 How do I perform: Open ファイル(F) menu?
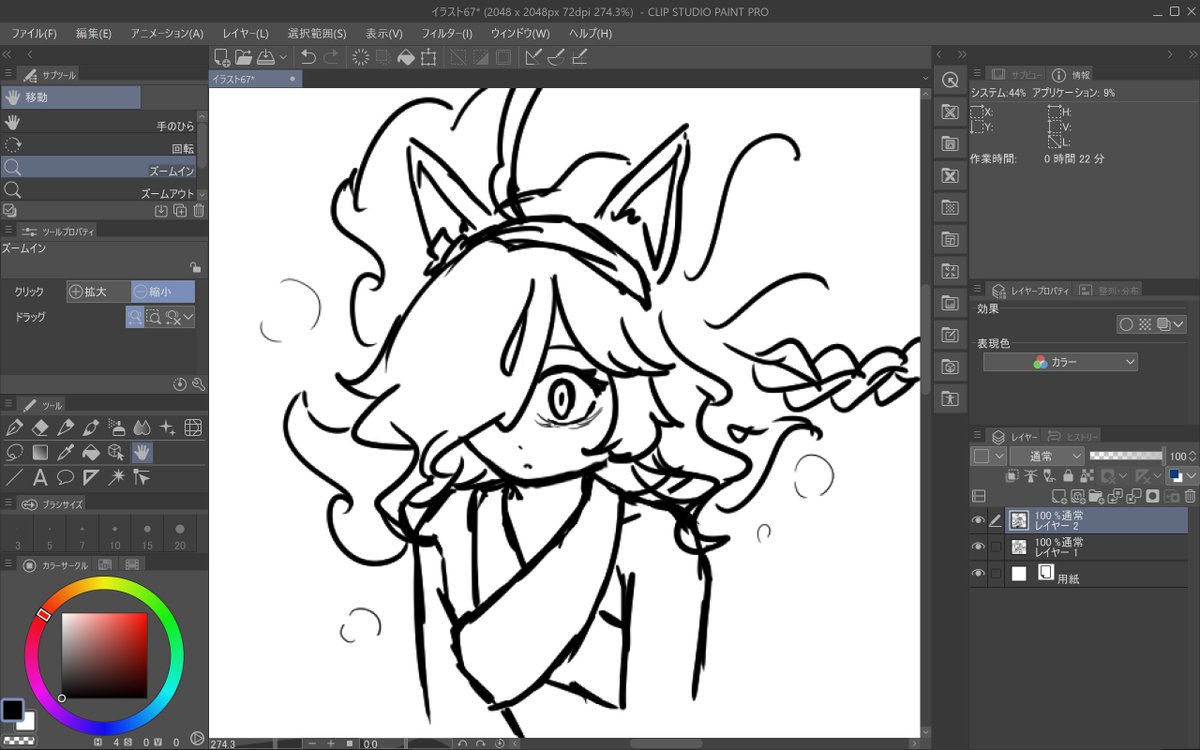[x=34, y=33]
